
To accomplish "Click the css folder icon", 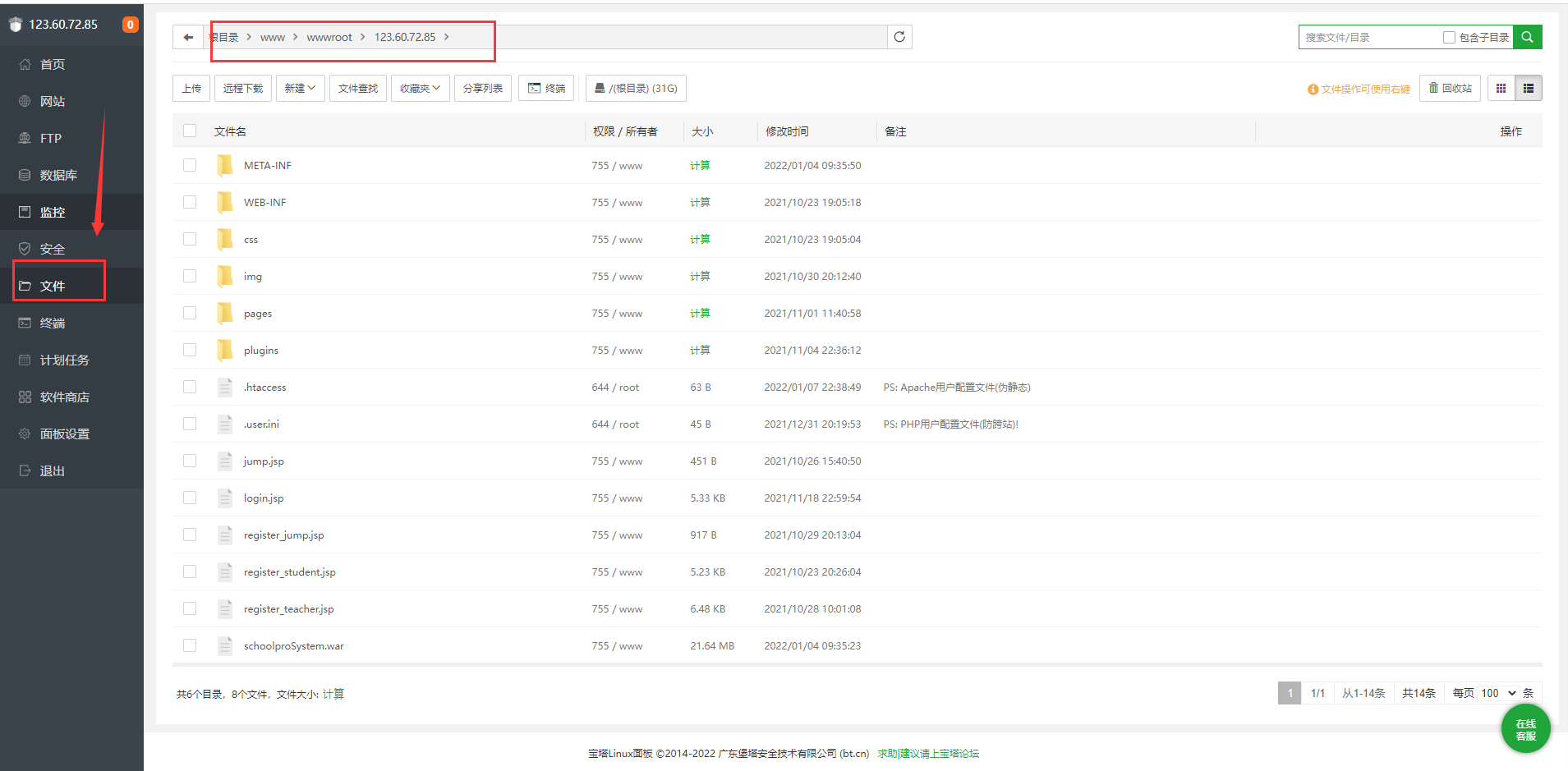I will click(224, 239).
